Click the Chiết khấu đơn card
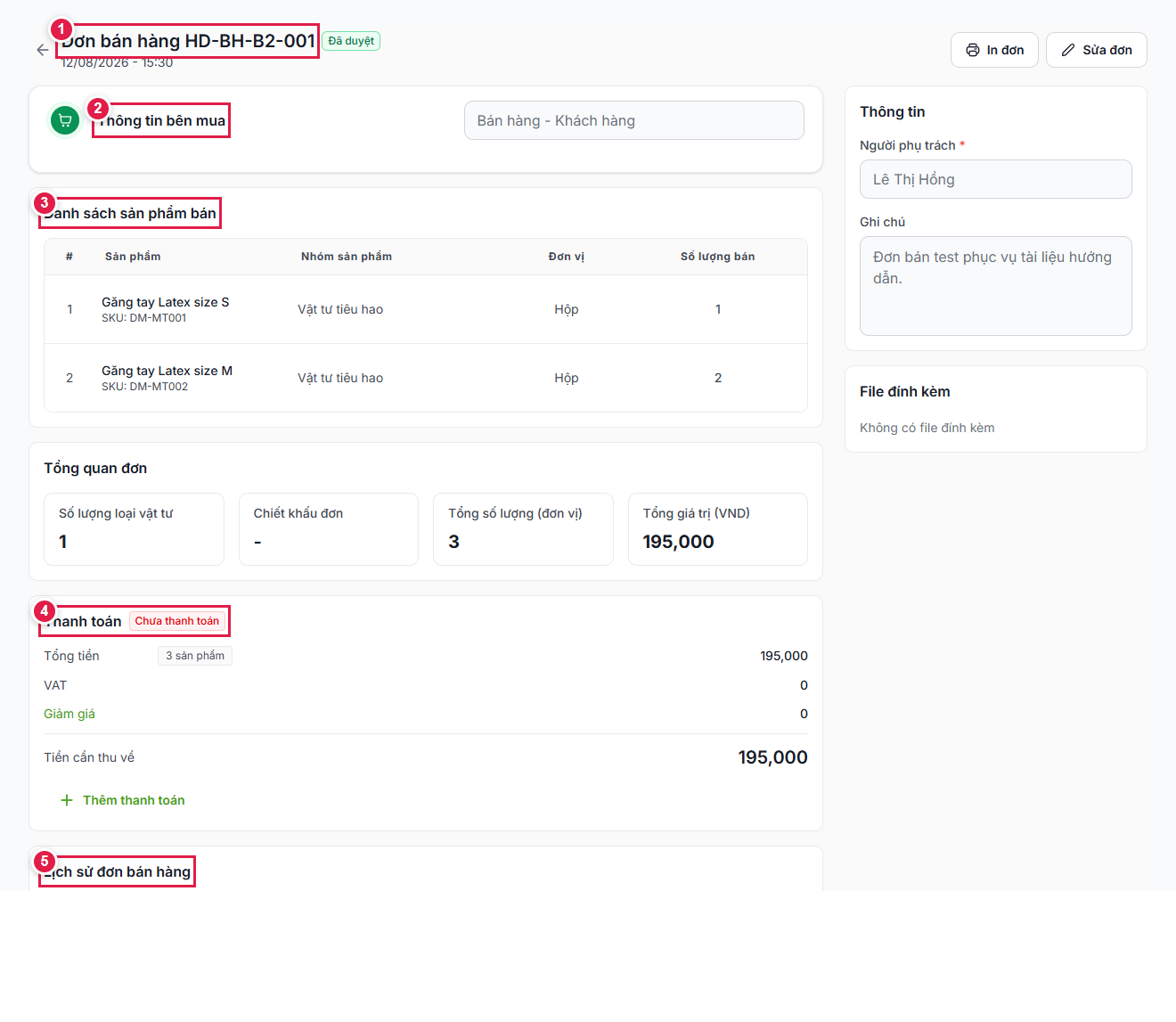Viewport: 1176px width, 1022px height. tap(329, 529)
